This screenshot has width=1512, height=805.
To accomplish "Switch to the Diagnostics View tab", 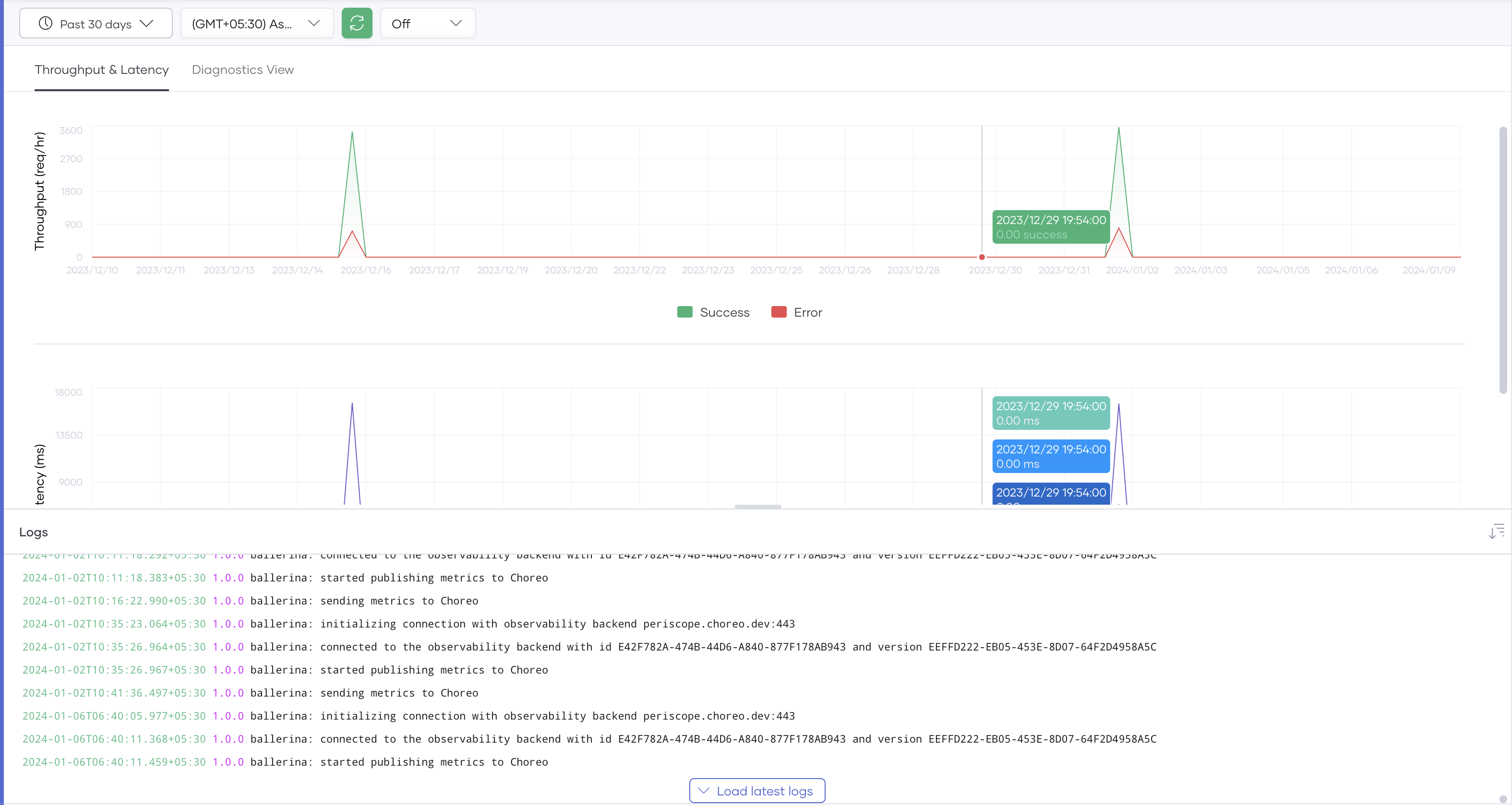I will [242, 70].
